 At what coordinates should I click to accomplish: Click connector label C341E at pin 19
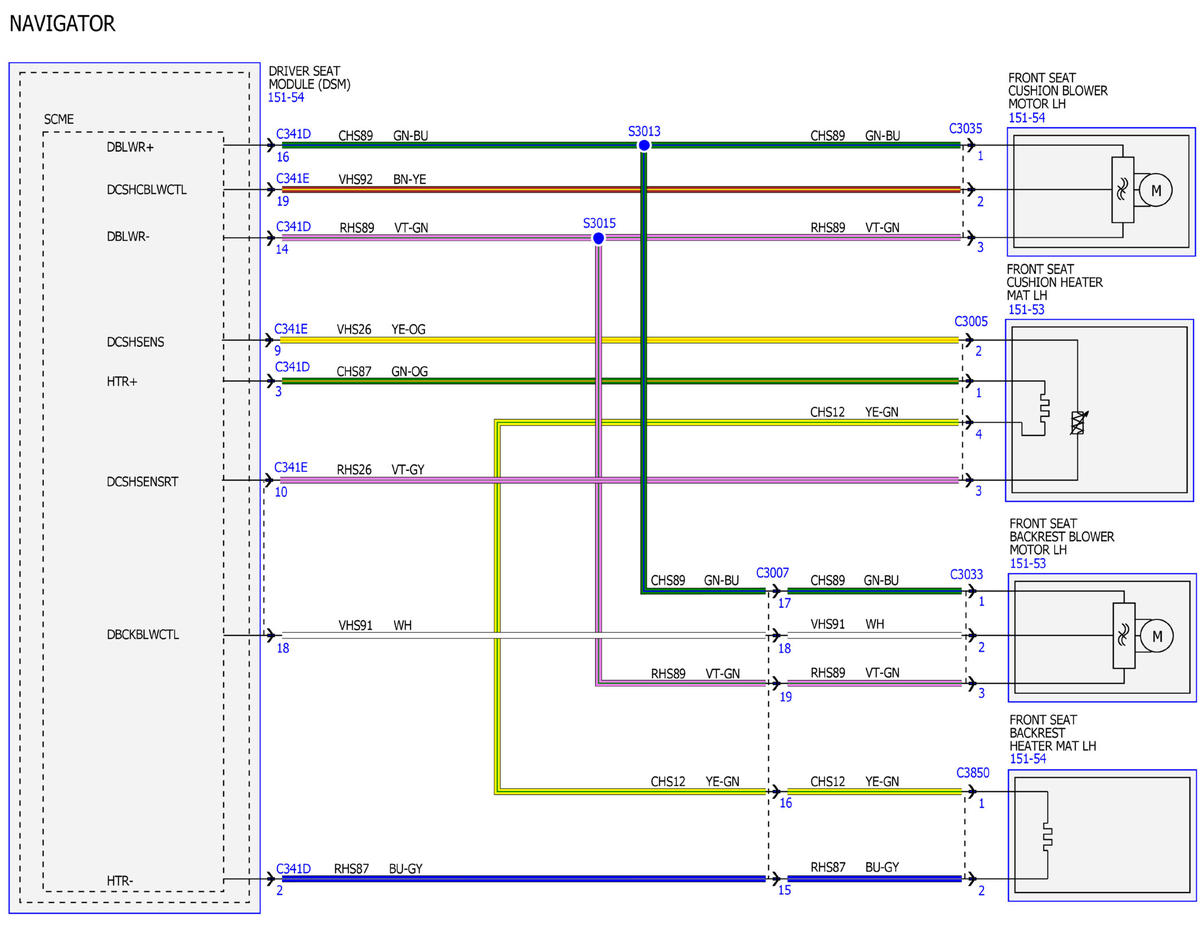[x=292, y=179]
